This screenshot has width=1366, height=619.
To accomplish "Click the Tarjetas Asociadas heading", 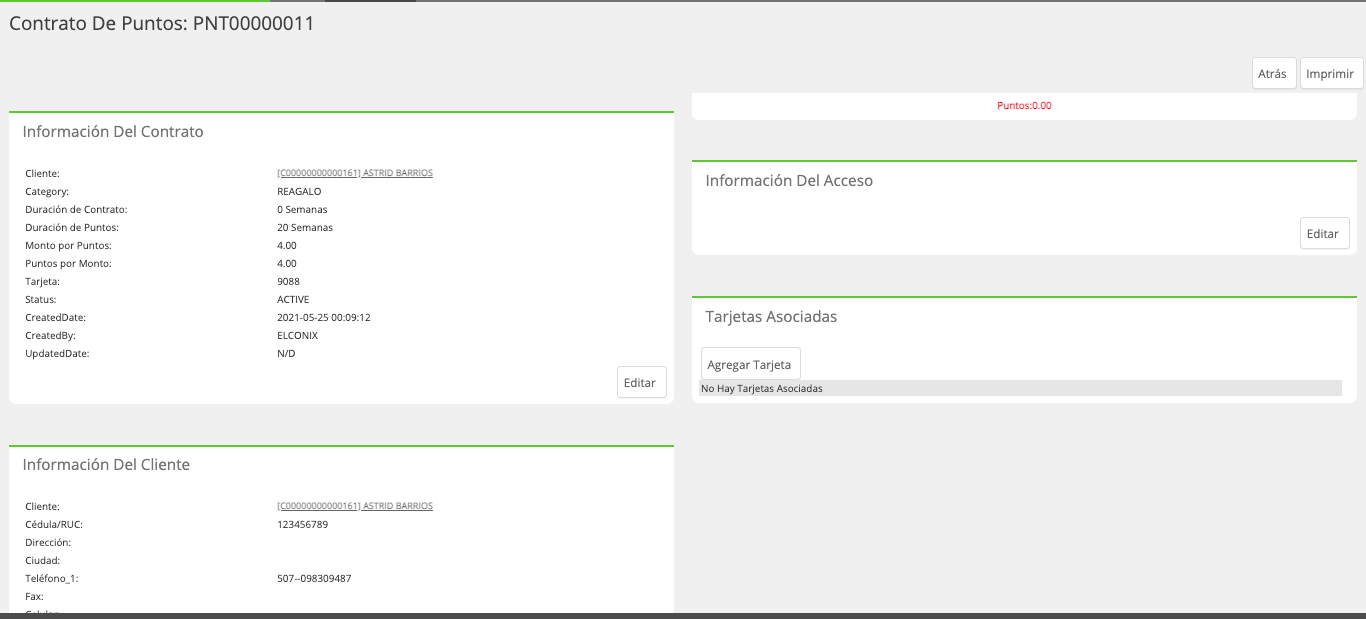I will (771, 317).
